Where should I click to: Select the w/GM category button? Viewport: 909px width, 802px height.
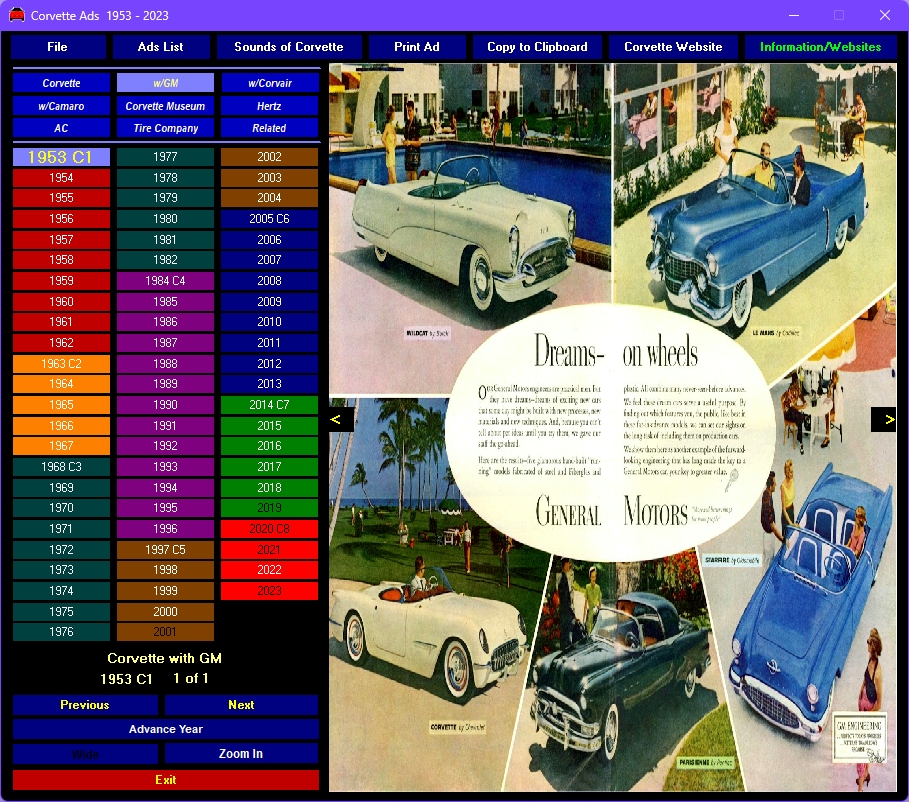coord(165,83)
